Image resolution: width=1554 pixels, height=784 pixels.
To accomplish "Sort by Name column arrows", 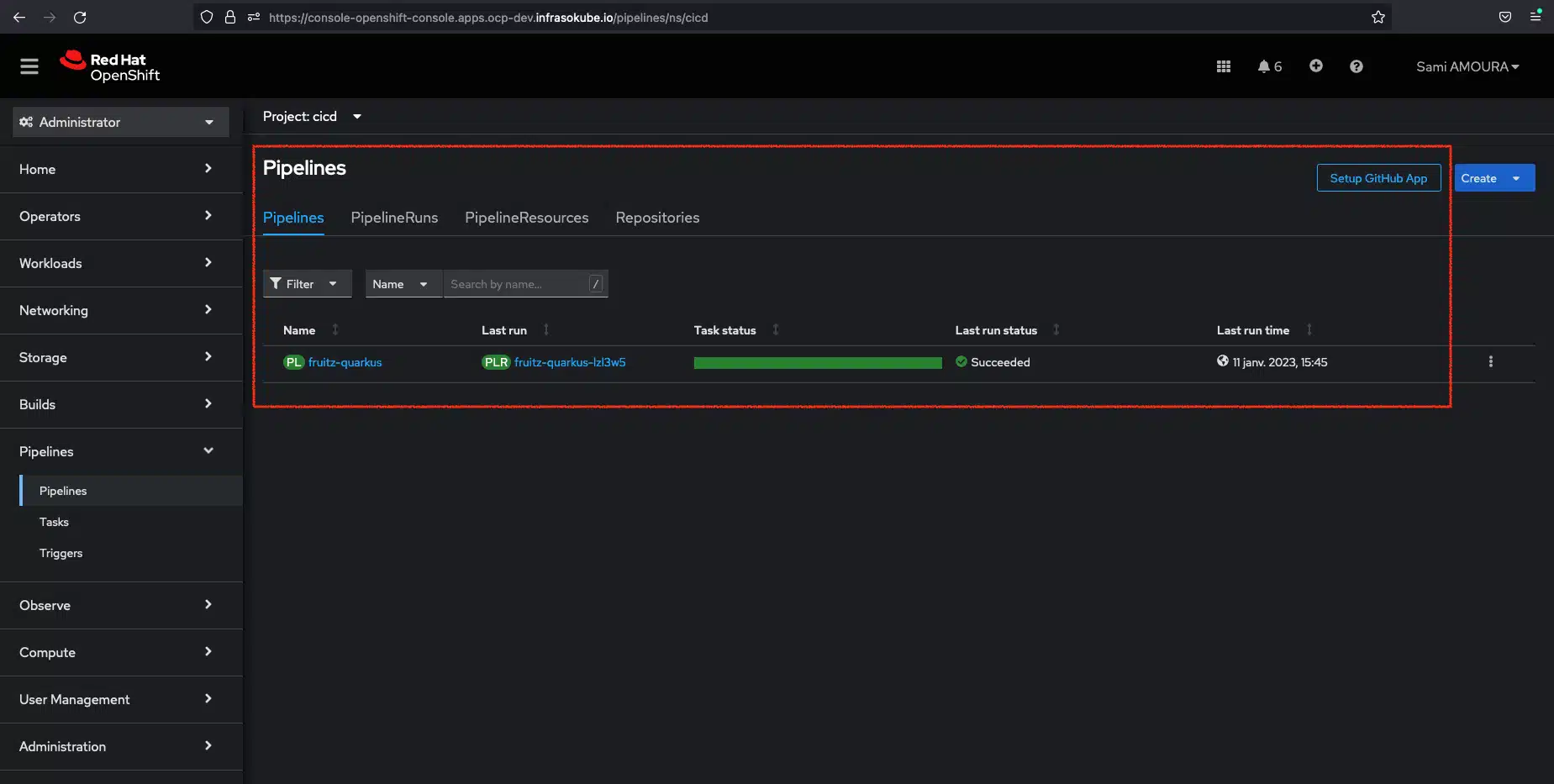I will point(335,329).
